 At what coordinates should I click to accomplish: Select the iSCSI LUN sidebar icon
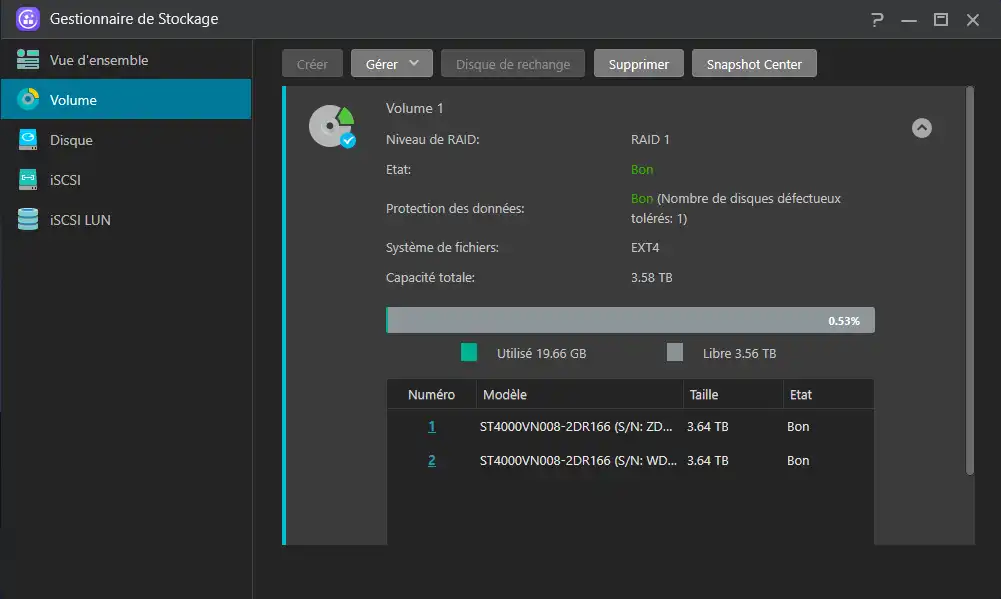[30, 220]
